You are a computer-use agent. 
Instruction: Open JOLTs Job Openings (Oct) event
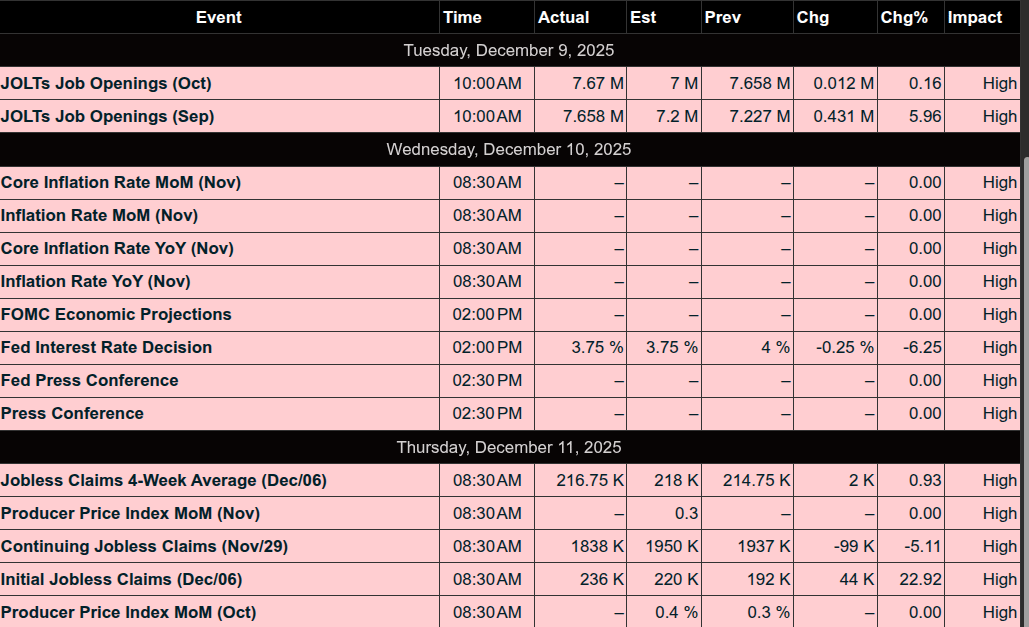click(x=106, y=83)
